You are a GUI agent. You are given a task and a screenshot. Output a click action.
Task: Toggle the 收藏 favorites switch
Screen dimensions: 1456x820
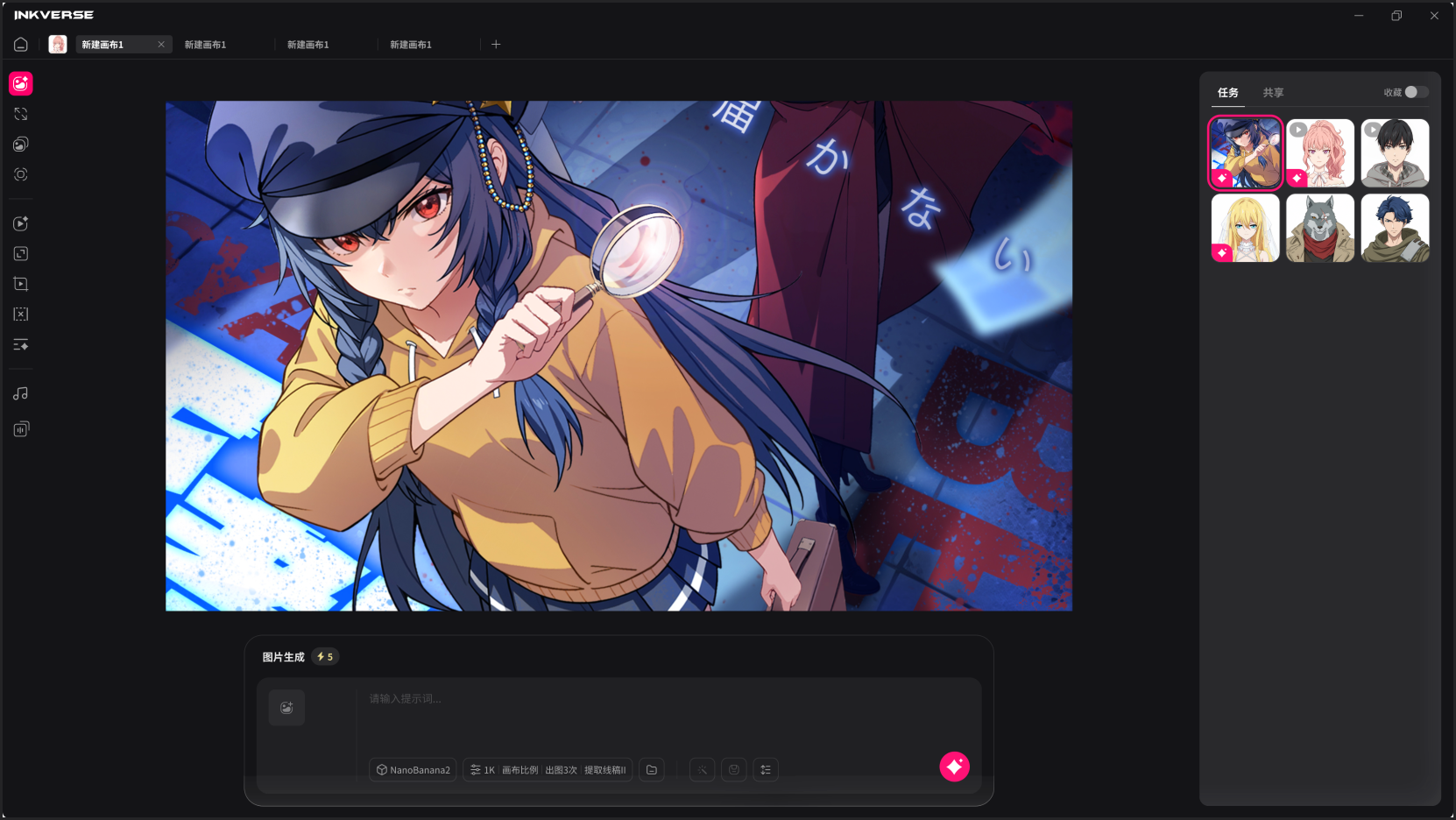1416,92
